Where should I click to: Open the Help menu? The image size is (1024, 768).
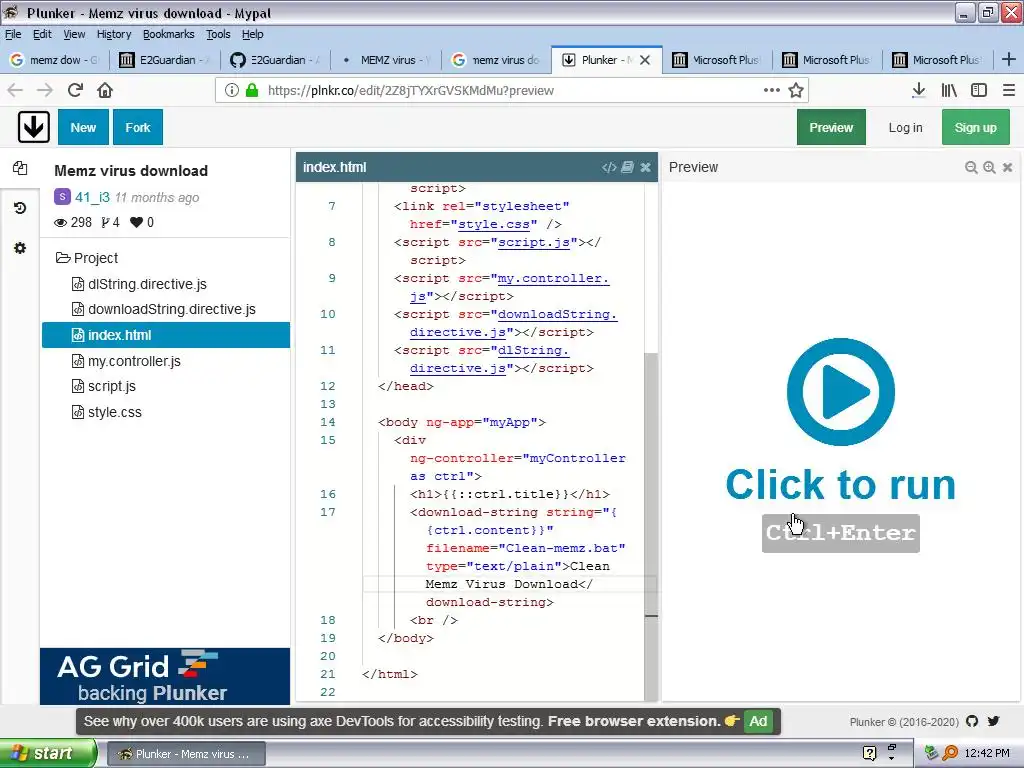tap(252, 34)
